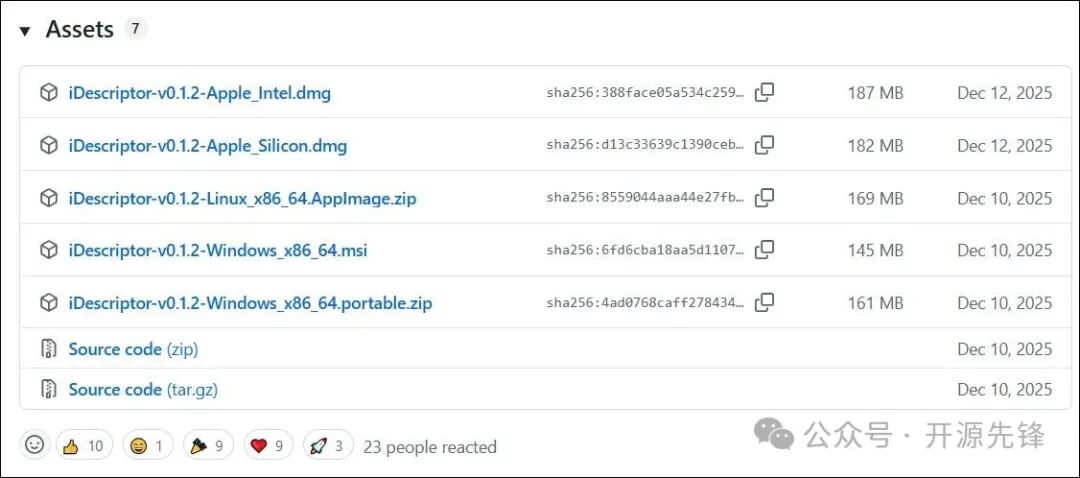This screenshot has height=478, width=1080.
Task: Click the package icon beside Apple_Intel.dmg
Action: click(x=48, y=93)
